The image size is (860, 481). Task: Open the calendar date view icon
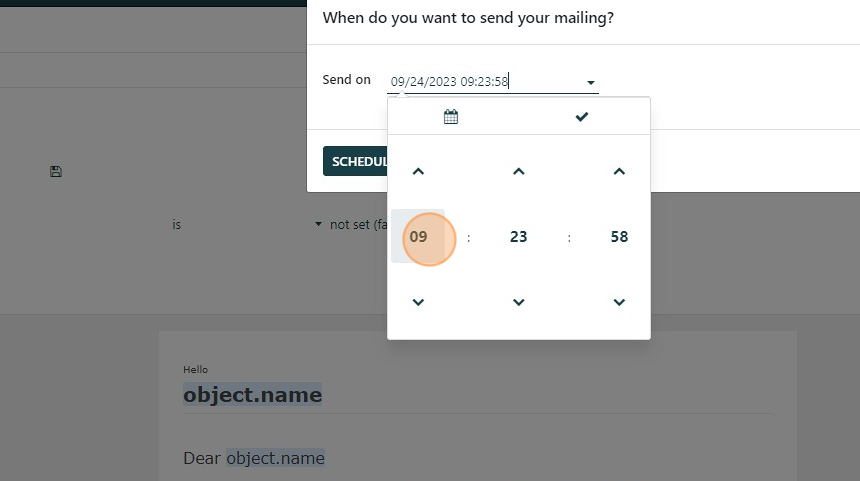[x=451, y=116]
